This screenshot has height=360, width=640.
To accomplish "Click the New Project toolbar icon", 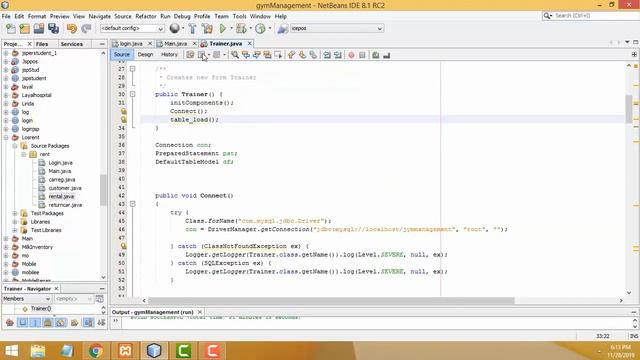I will pyautogui.click(x=24, y=29).
